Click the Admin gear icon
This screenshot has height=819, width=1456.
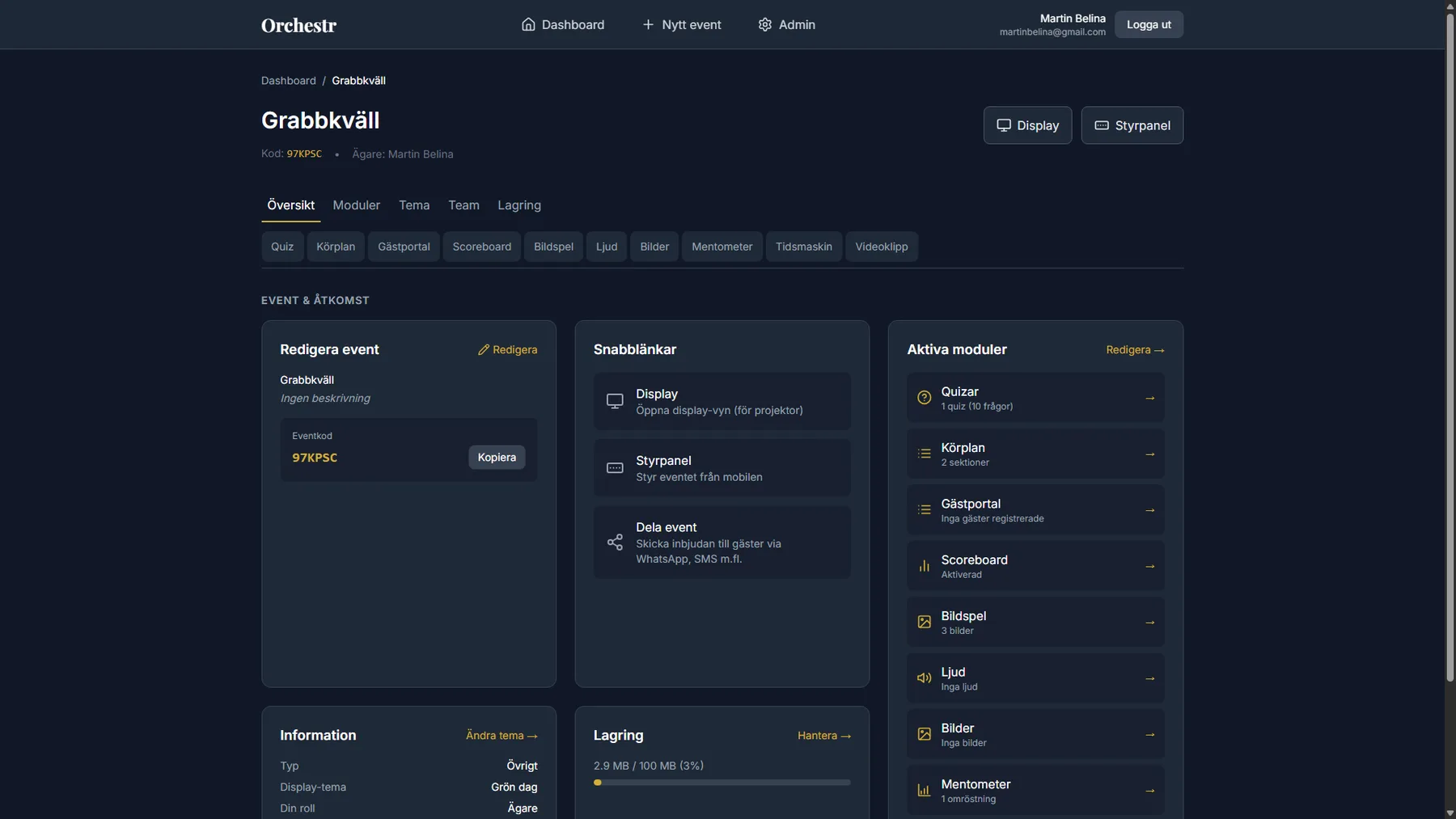pos(765,24)
